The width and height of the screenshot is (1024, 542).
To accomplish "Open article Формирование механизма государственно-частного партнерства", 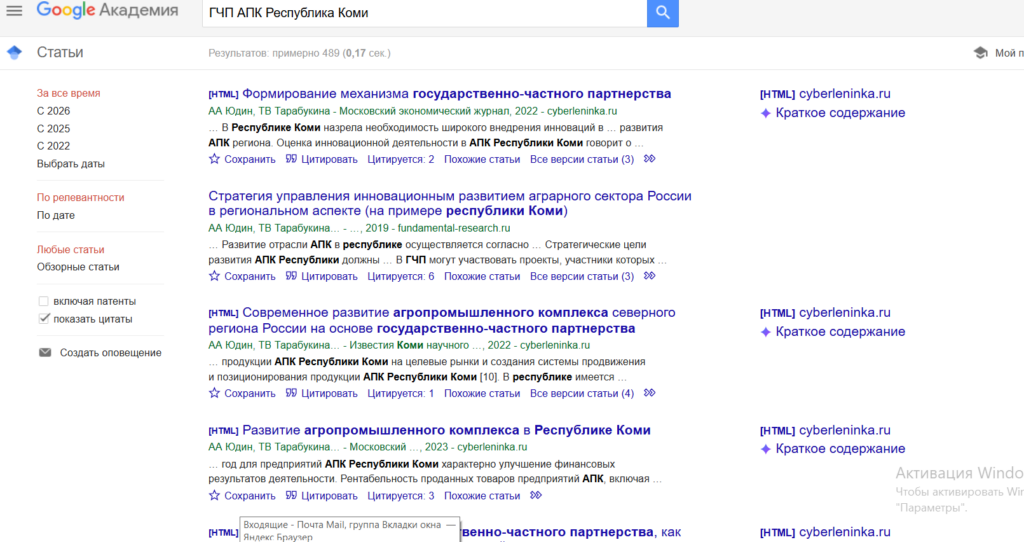I will point(456,93).
